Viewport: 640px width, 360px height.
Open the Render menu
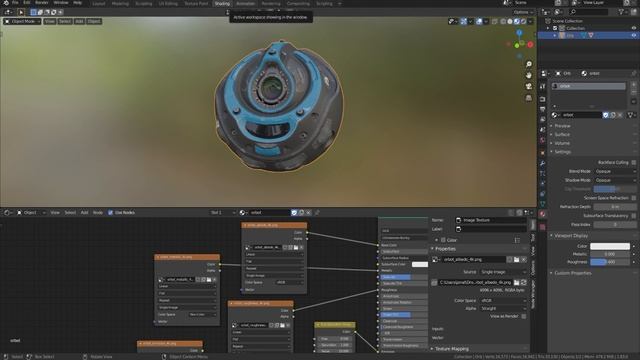pyautogui.click(x=42, y=2)
